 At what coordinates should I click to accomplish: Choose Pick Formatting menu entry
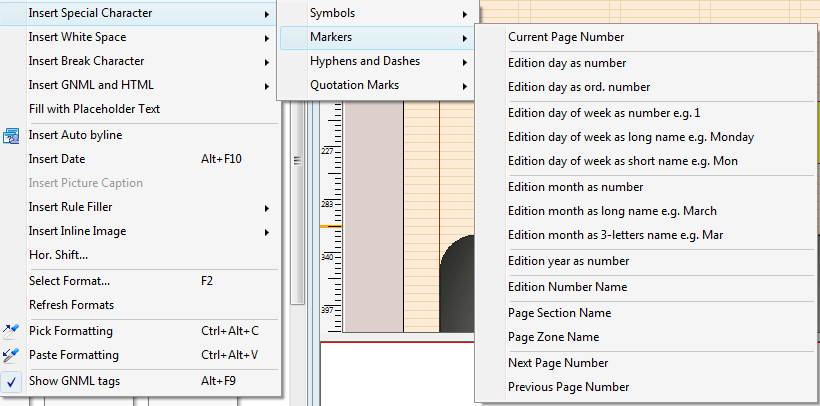pos(140,331)
